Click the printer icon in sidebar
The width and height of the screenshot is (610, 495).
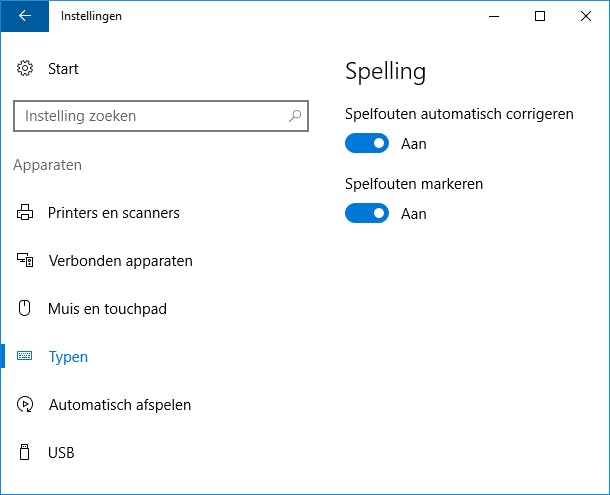25,213
